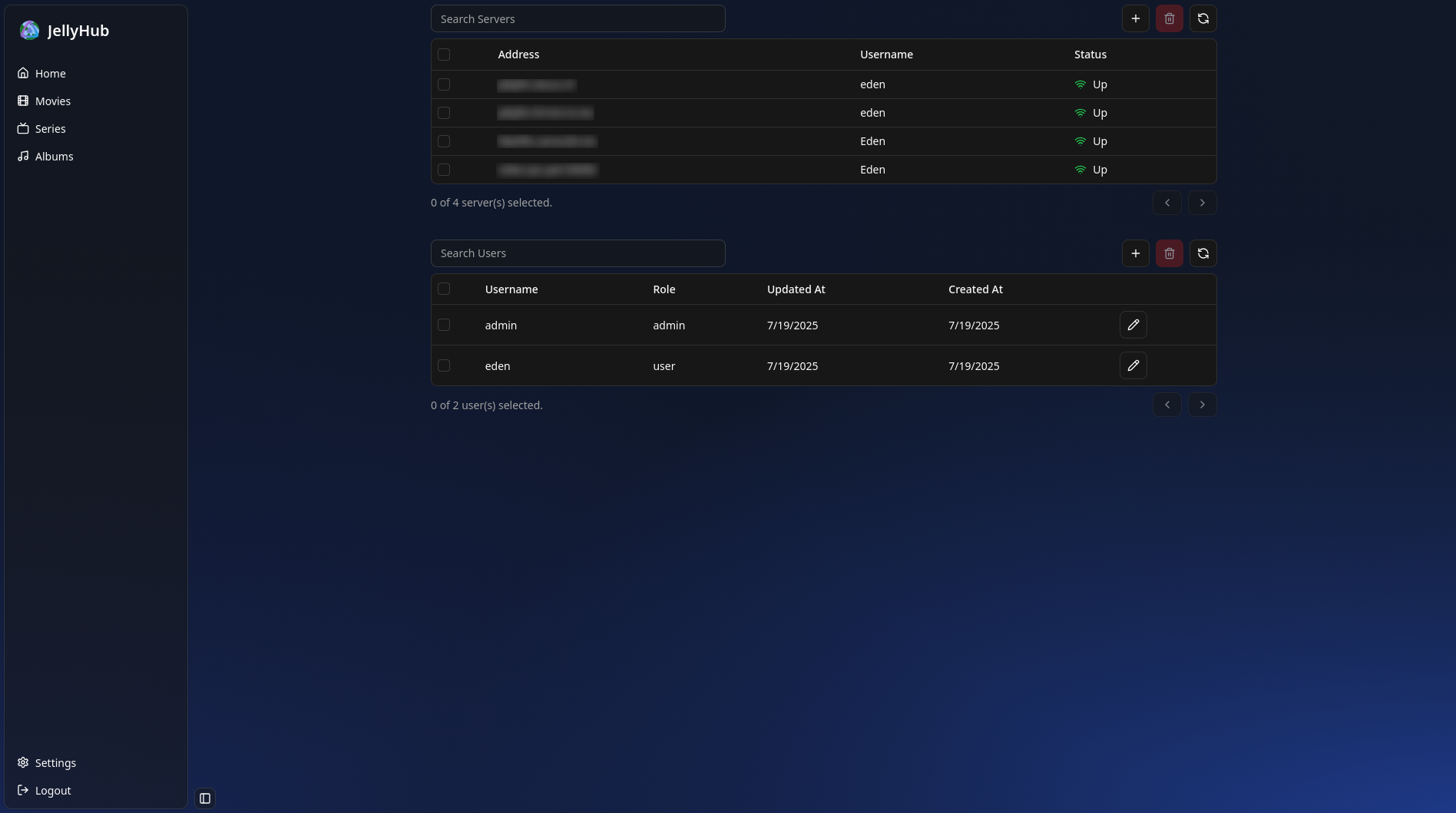
Task: Refresh the servers list
Action: point(1203,18)
